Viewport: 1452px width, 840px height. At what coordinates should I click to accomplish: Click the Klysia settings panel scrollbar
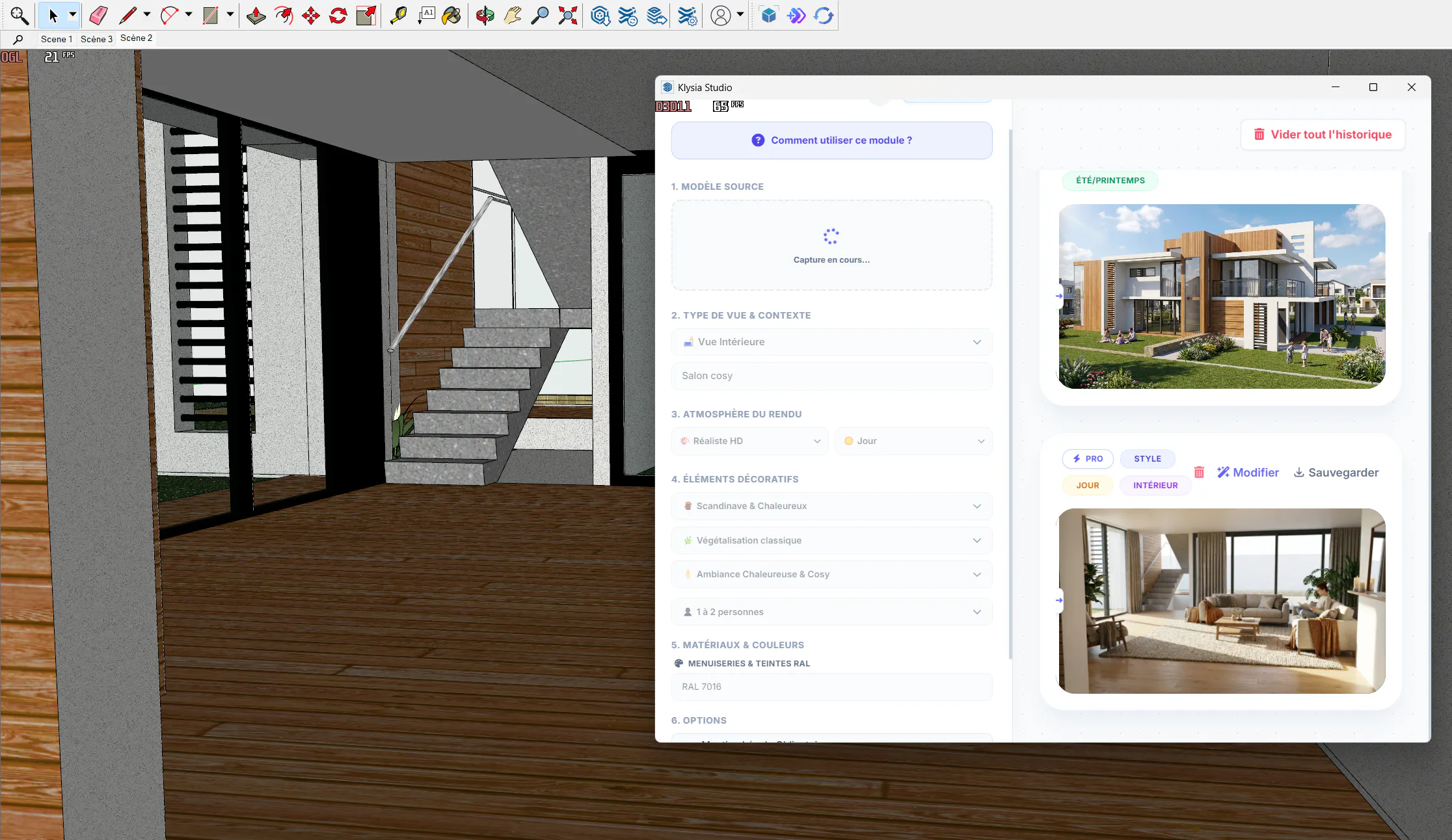pyautogui.click(x=1010, y=394)
